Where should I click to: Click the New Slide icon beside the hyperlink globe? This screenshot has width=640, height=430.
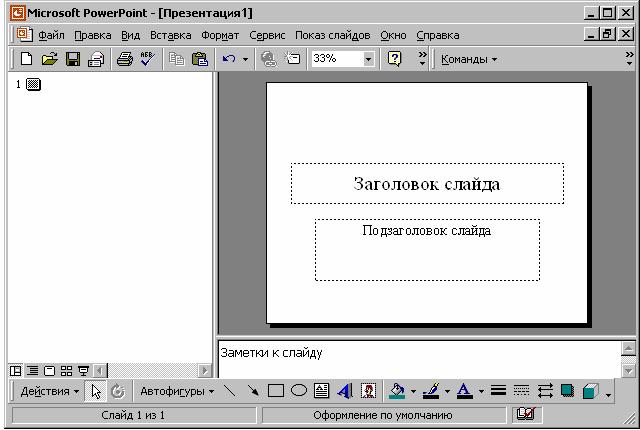click(293, 59)
